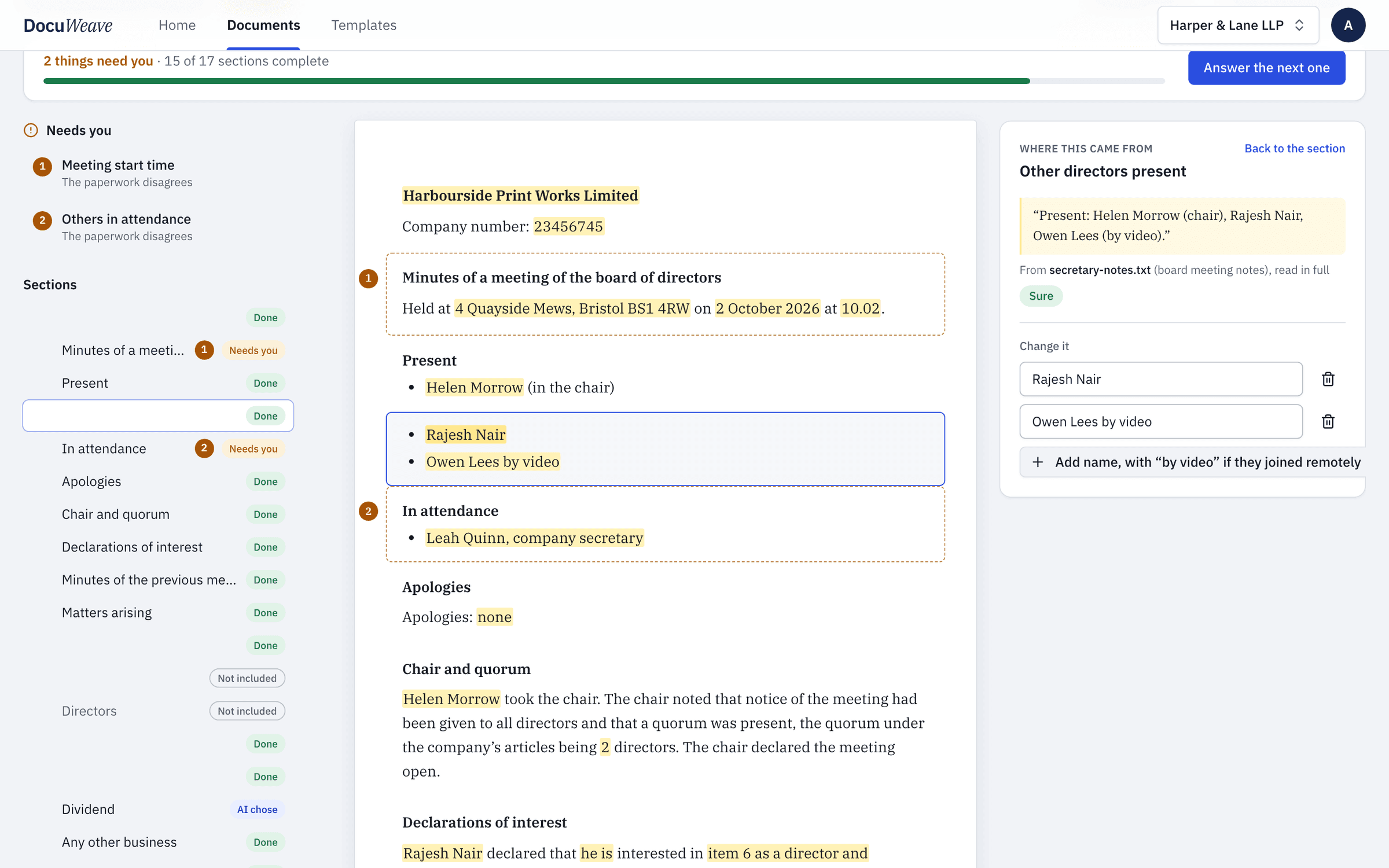The width and height of the screenshot is (1389, 868).
Task: Open Meeting start time issue
Action: [157, 173]
